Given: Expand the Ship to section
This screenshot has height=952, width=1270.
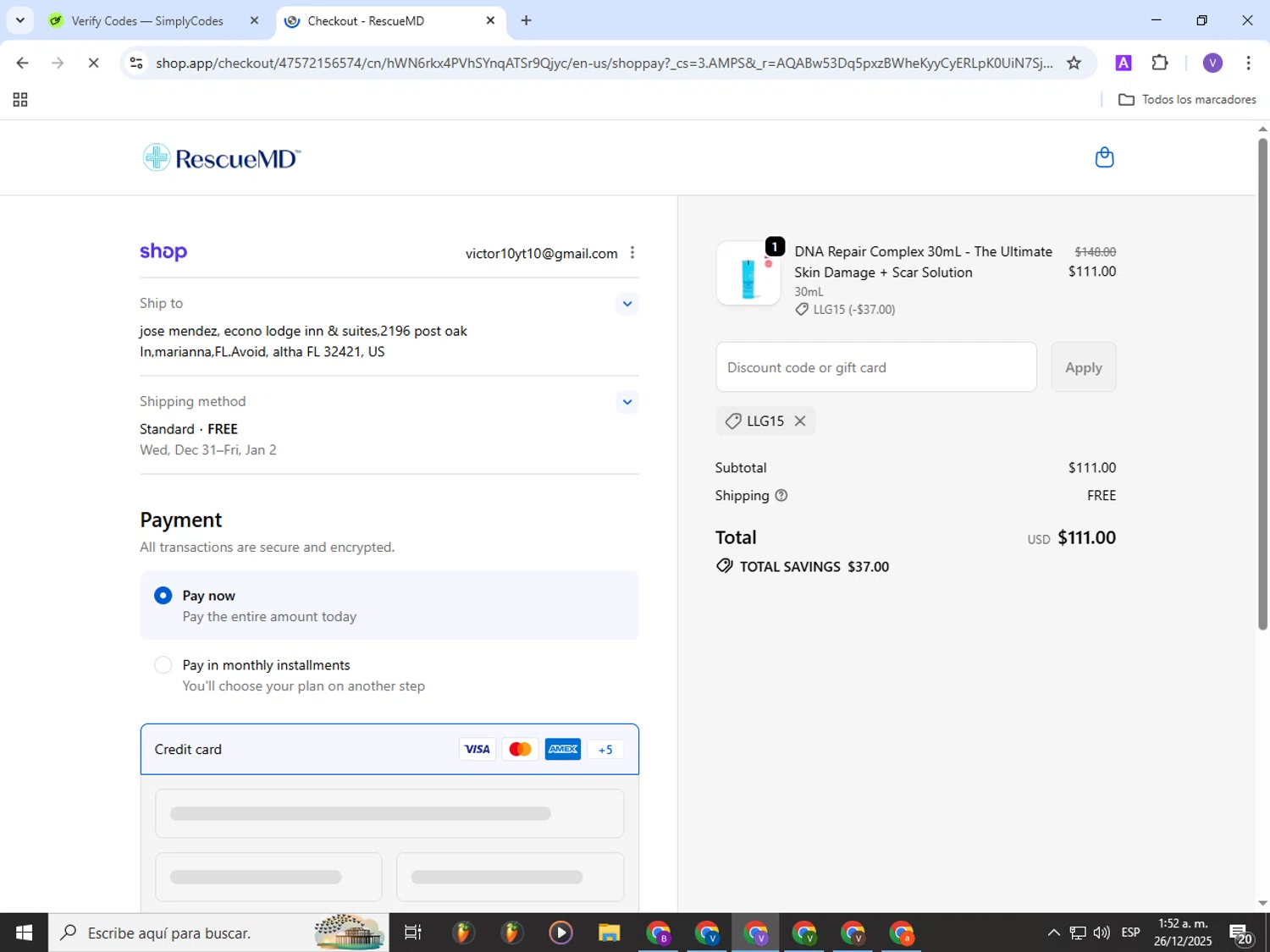Looking at the screenshot, I should [627, 304].
